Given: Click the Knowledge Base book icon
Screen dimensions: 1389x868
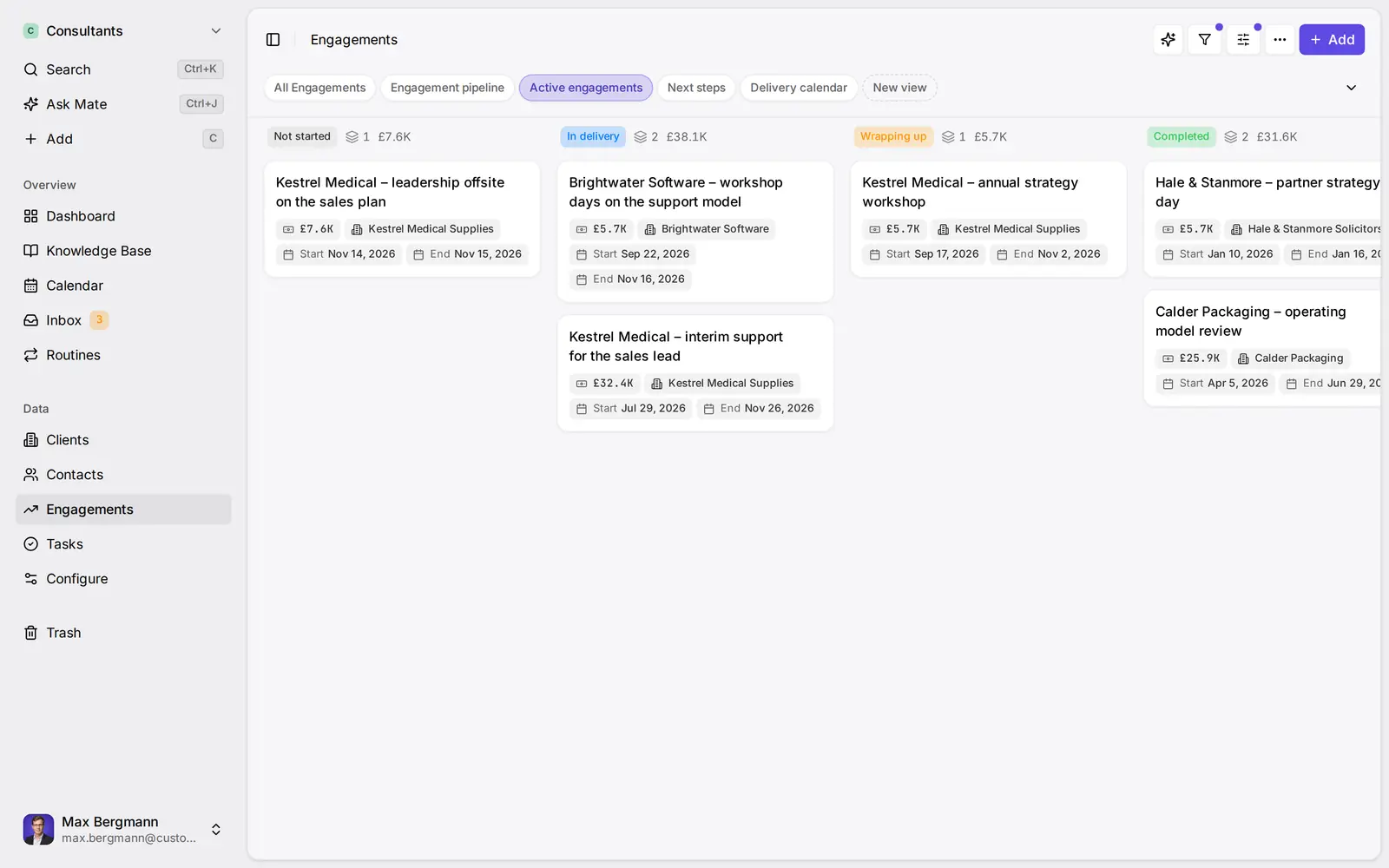Looking at the screenshot, I should 30,251.
